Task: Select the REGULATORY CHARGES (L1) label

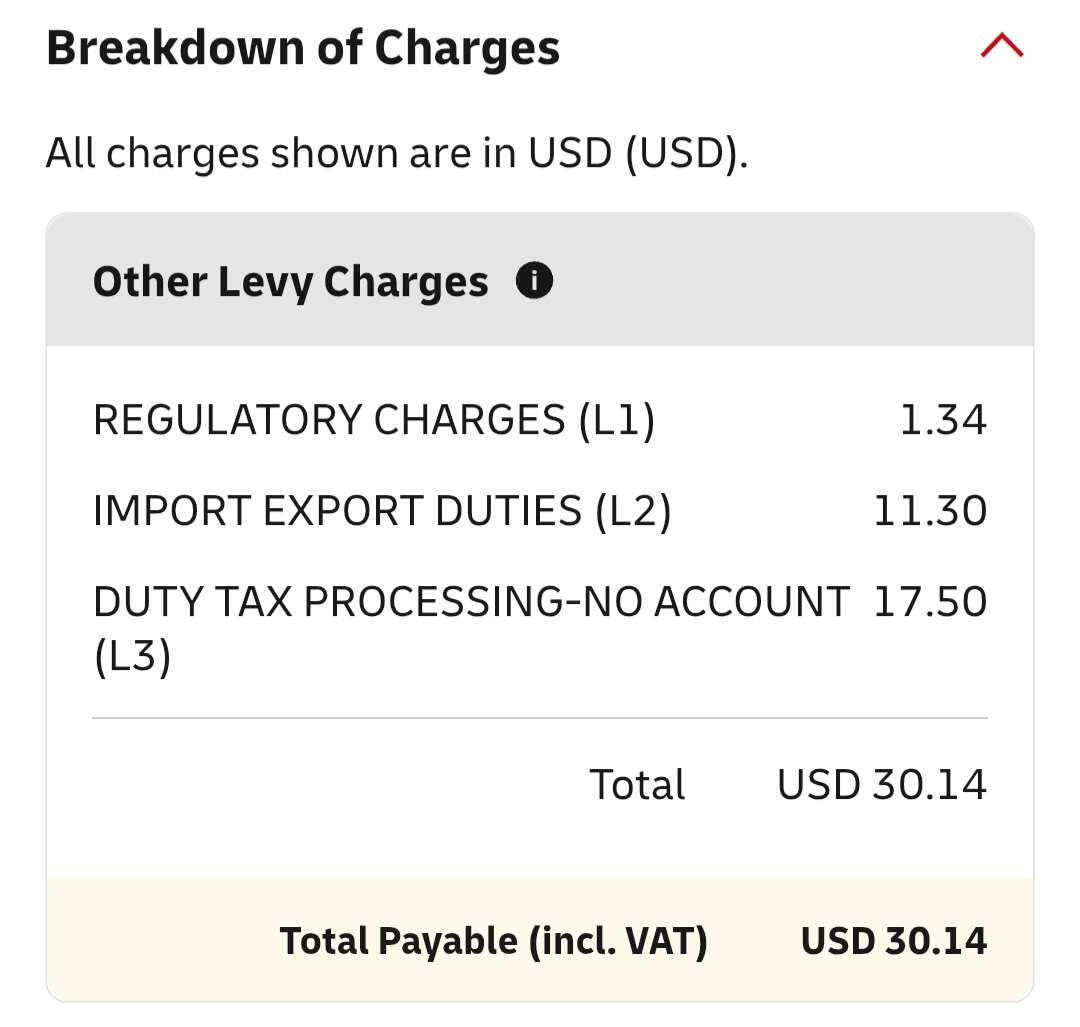Action: [x=374, y=420]
